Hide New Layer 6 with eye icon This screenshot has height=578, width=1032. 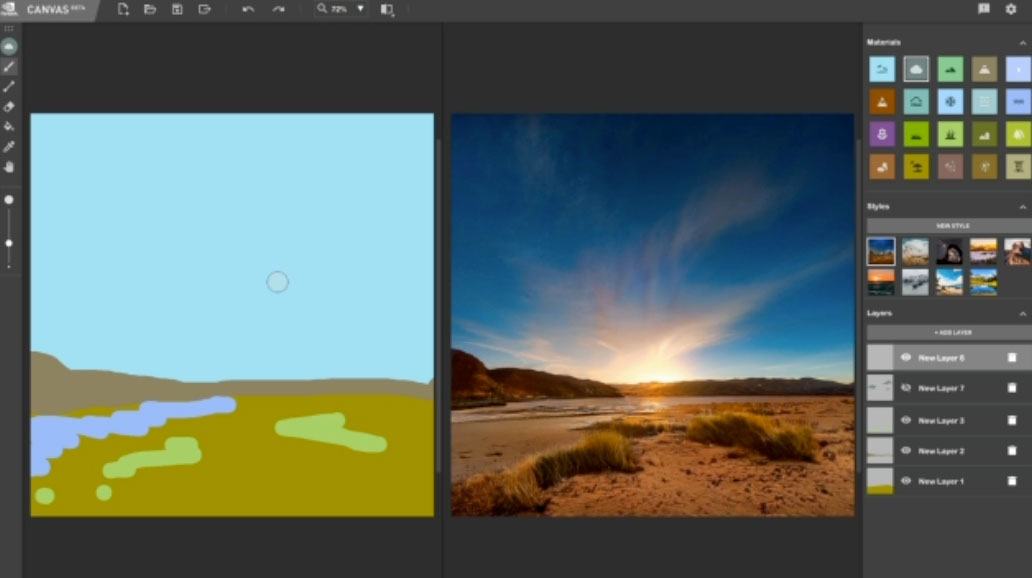(905, 357)
